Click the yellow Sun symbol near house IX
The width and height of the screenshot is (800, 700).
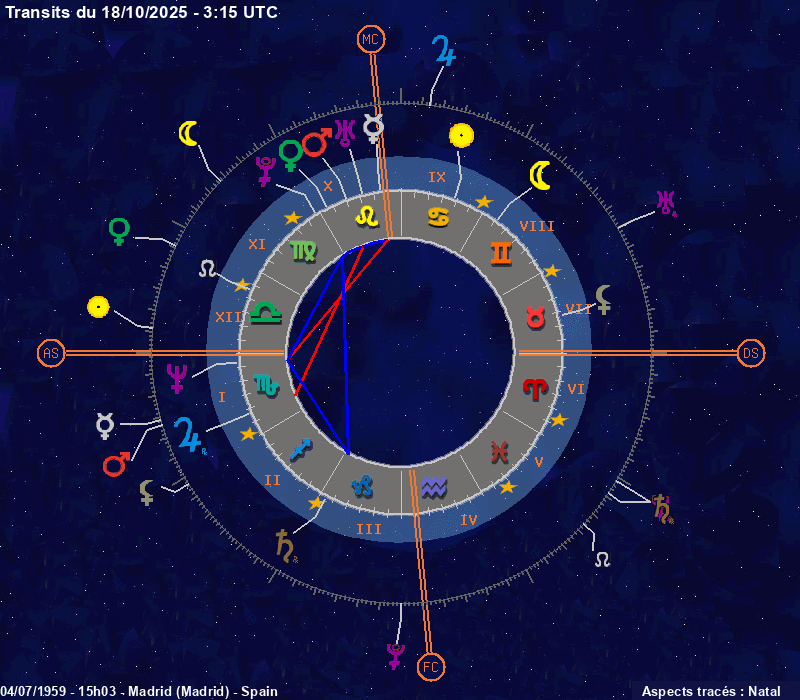coord(460,135)
